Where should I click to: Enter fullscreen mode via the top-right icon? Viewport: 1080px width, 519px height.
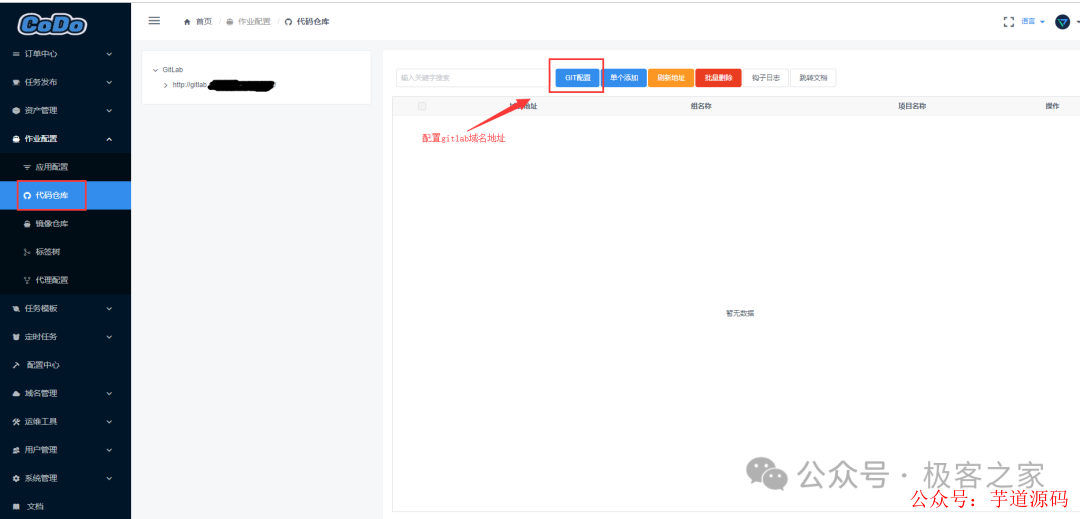point(1008,22)
